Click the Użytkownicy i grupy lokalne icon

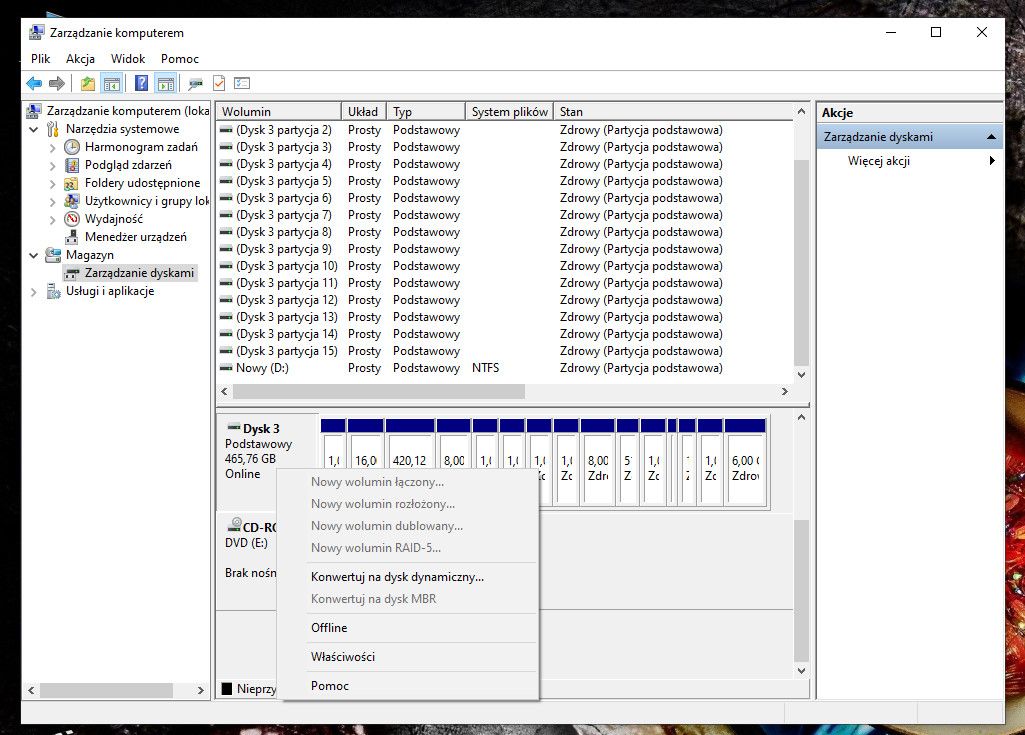click(72, 201)
